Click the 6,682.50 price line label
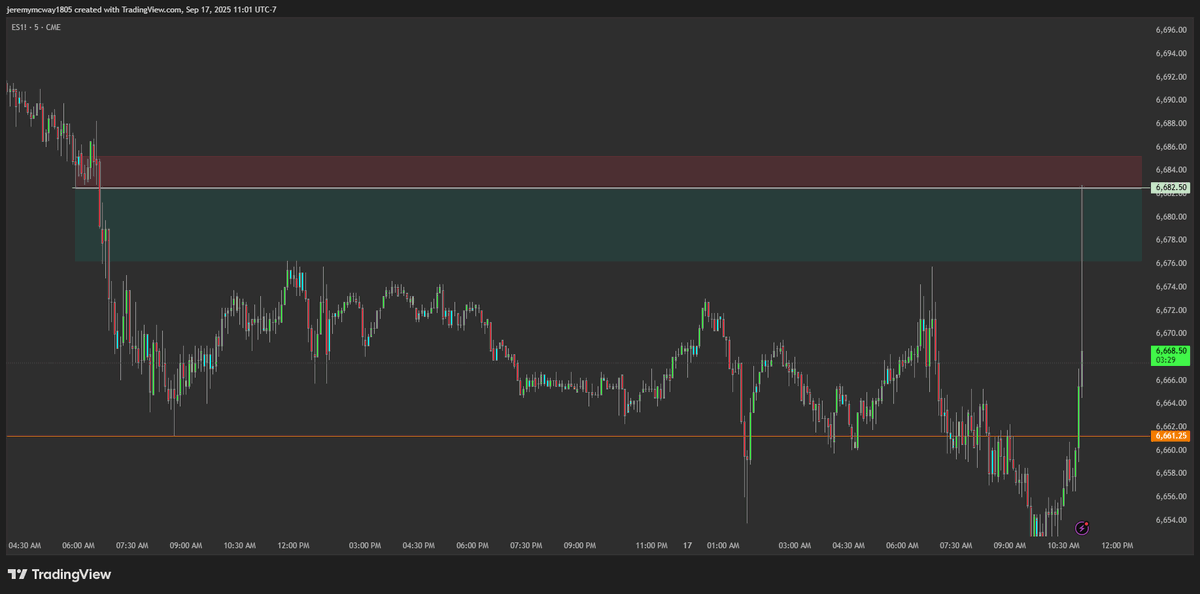The height and width of the screenshot is (594, 1200). click(1170, 187)
